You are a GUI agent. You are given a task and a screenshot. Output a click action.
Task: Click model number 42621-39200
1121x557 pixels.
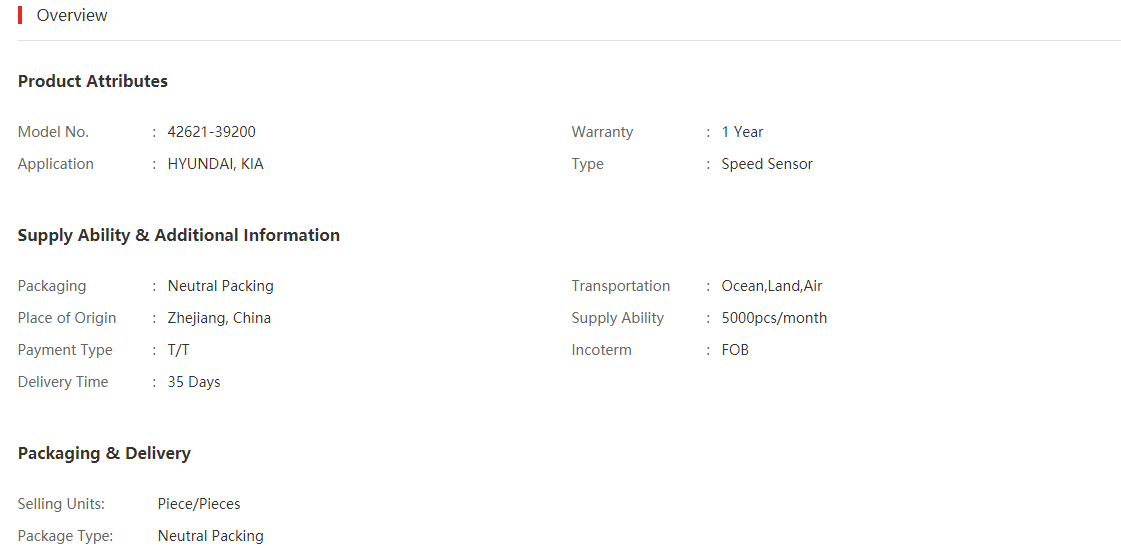(x=212, y=132)
